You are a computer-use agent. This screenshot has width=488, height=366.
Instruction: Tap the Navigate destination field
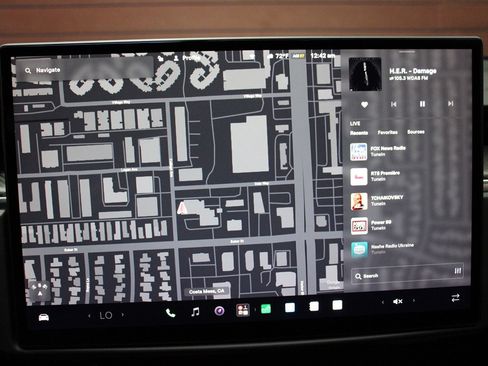[85, 69]
